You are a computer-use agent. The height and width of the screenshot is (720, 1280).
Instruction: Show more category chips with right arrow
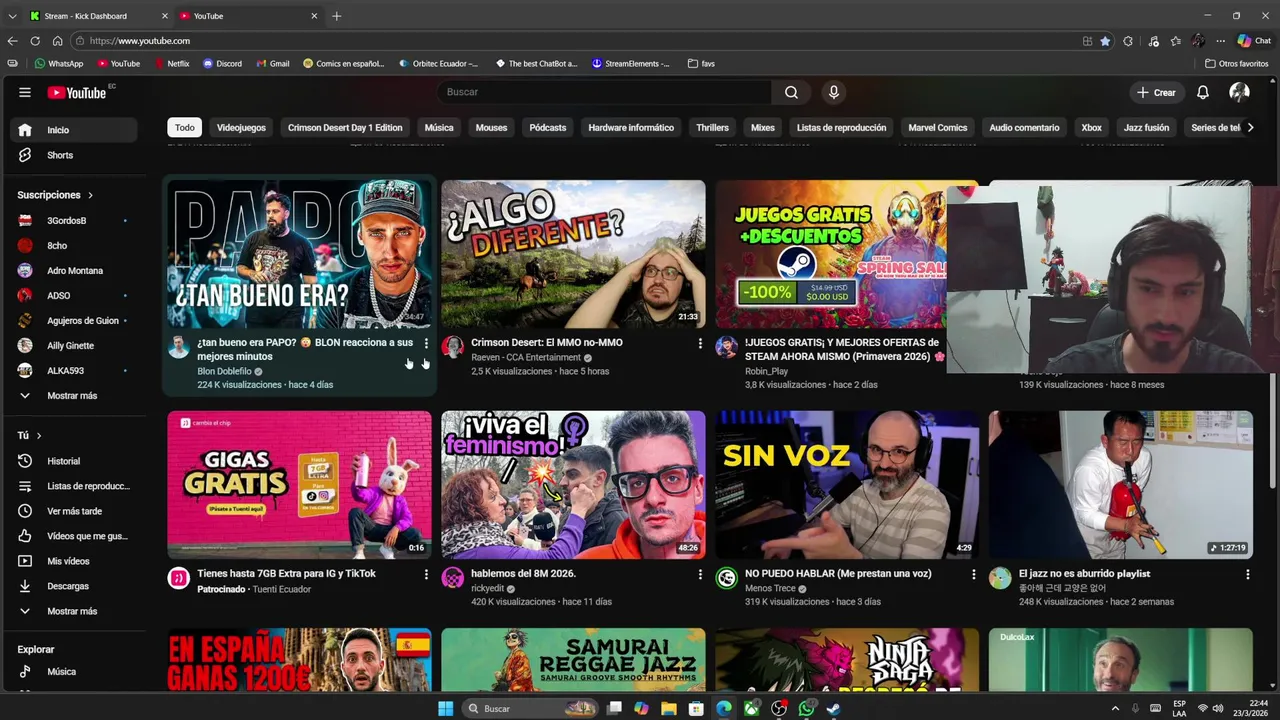(1250, 128)
